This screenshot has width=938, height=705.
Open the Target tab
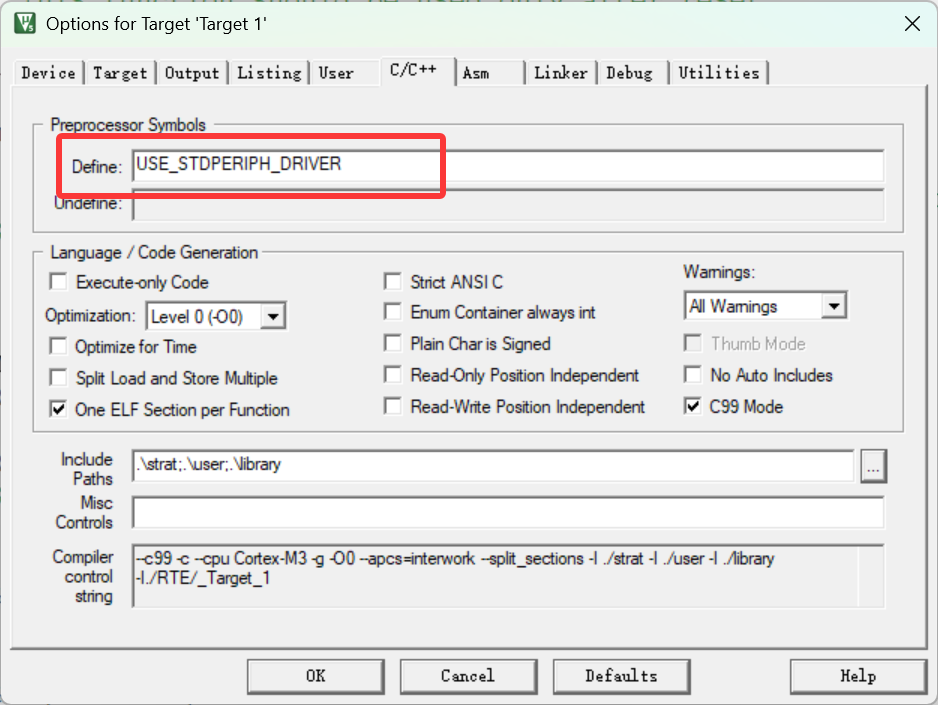point(120,73)
